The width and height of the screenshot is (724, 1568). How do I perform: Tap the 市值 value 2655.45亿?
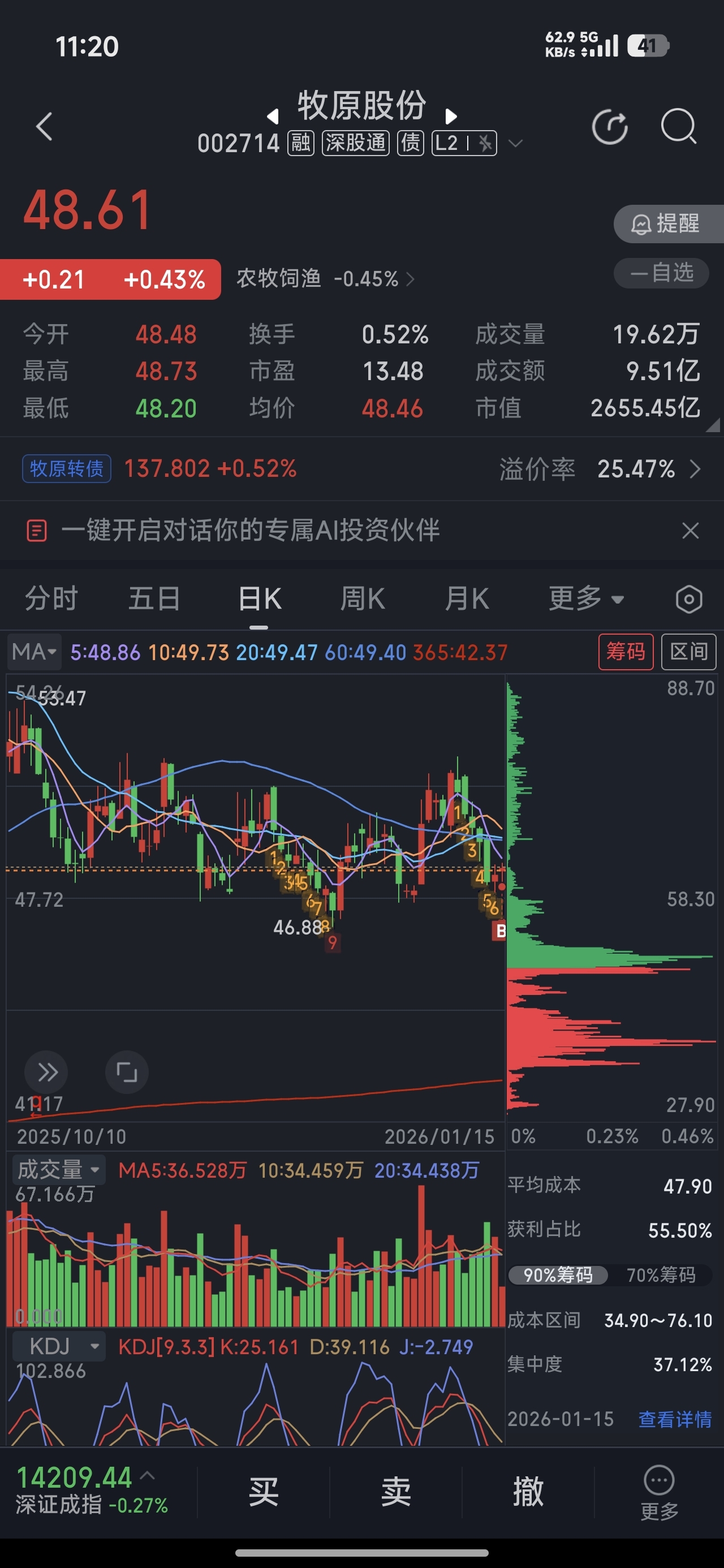pos(645,408)
